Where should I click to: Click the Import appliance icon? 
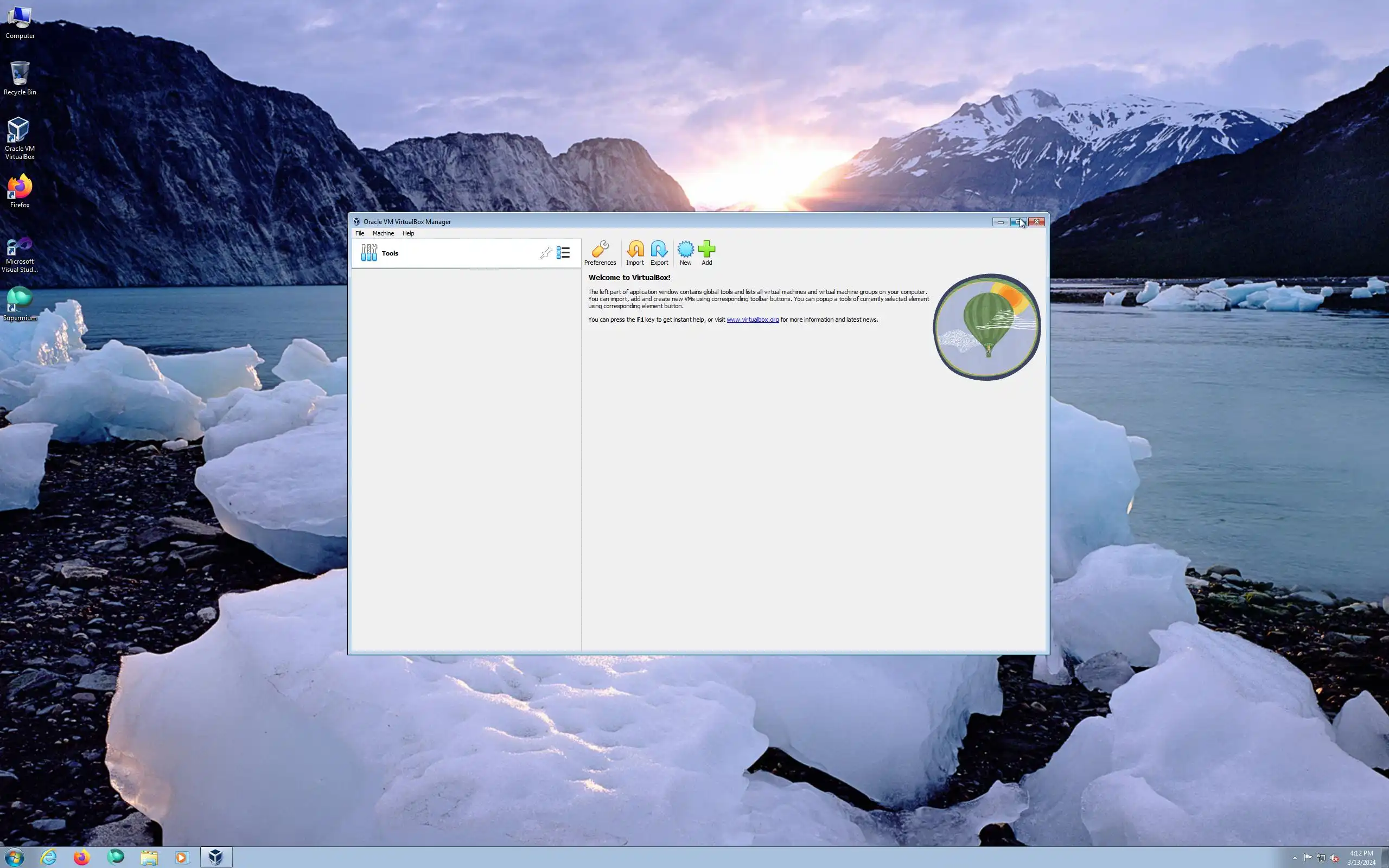click(635, 253)
